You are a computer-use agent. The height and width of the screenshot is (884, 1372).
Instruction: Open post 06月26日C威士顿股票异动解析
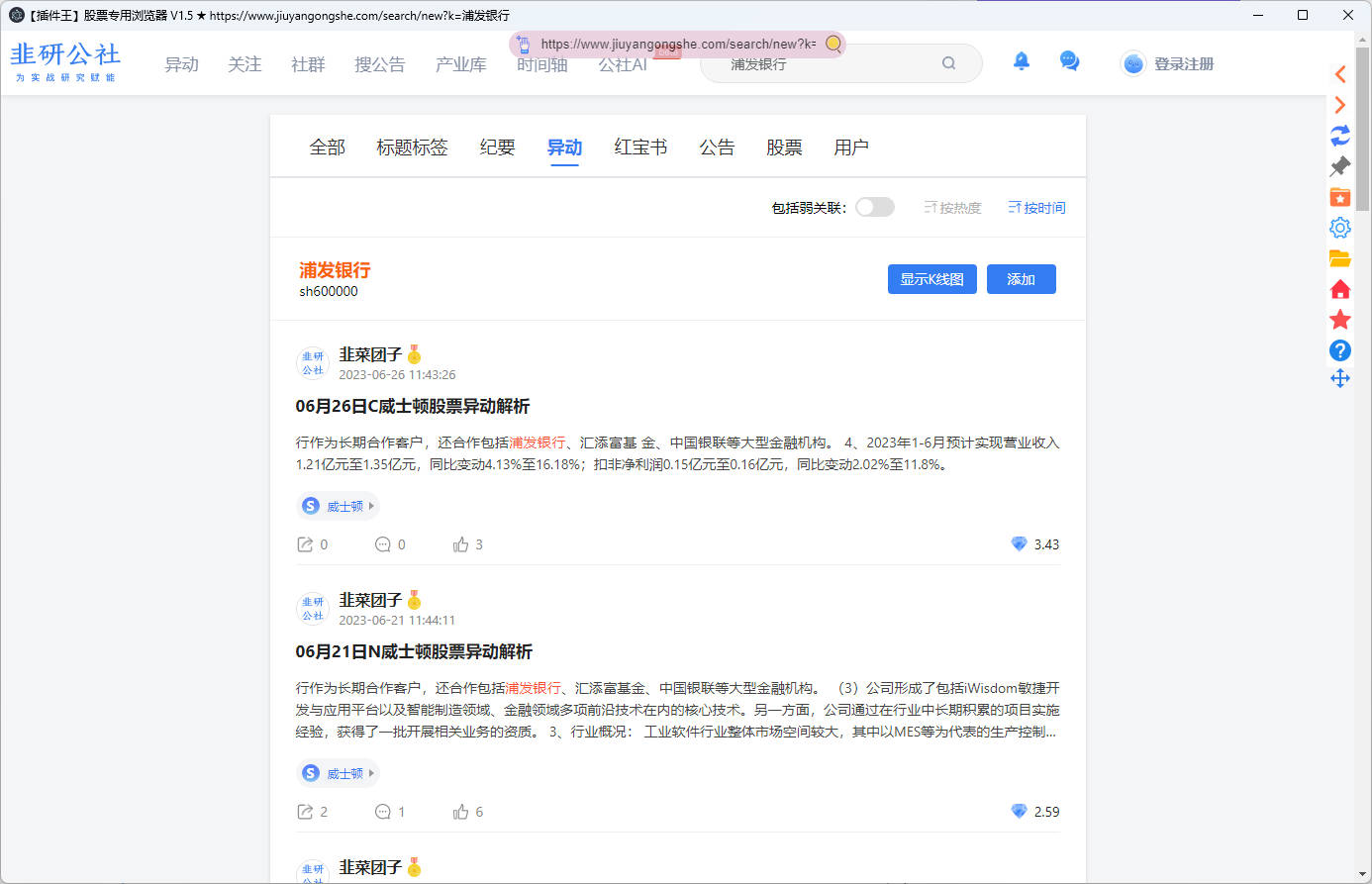413,407
